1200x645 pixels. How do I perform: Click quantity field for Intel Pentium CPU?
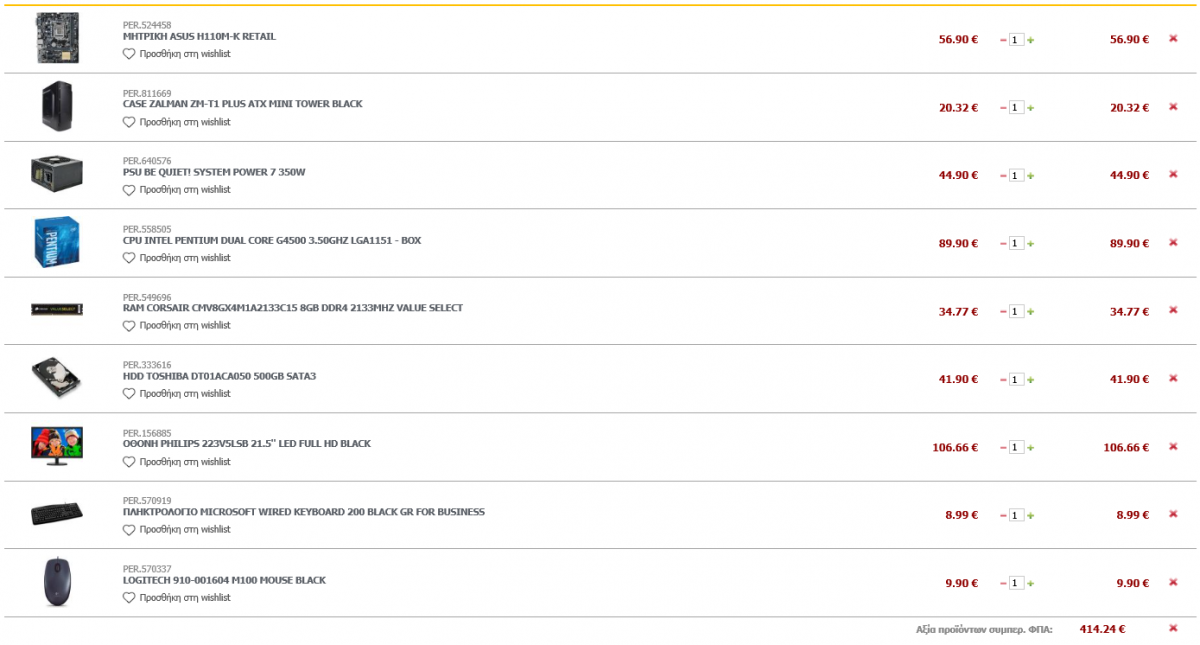1017,244
